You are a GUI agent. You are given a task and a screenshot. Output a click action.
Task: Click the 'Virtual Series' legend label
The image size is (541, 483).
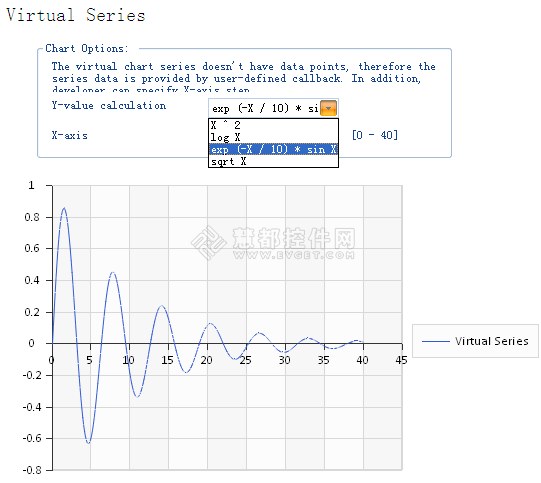491,341
